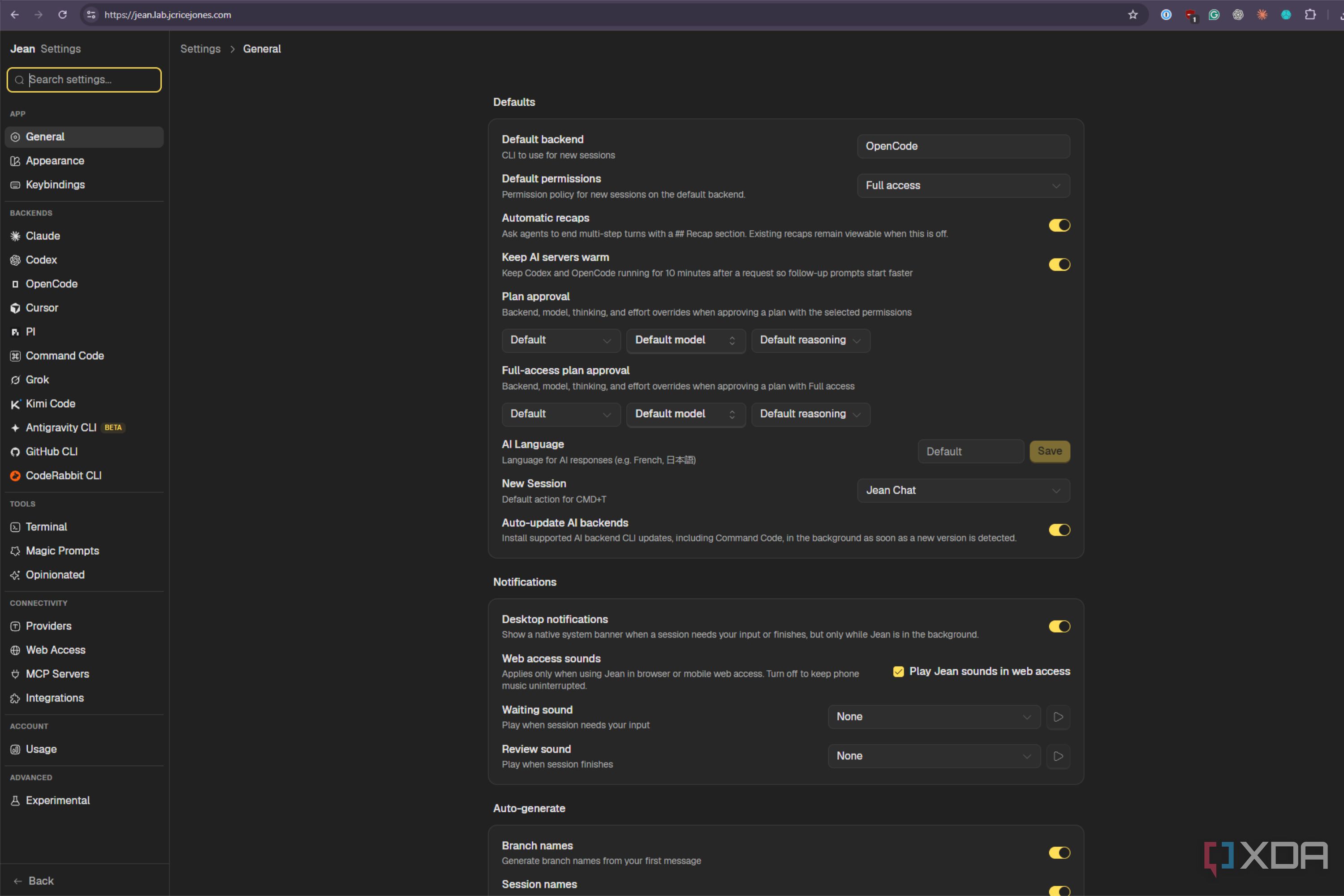Open the Magic Prompts icon
This screenshot has width=1344, height=896.
(x=15, y=551)
